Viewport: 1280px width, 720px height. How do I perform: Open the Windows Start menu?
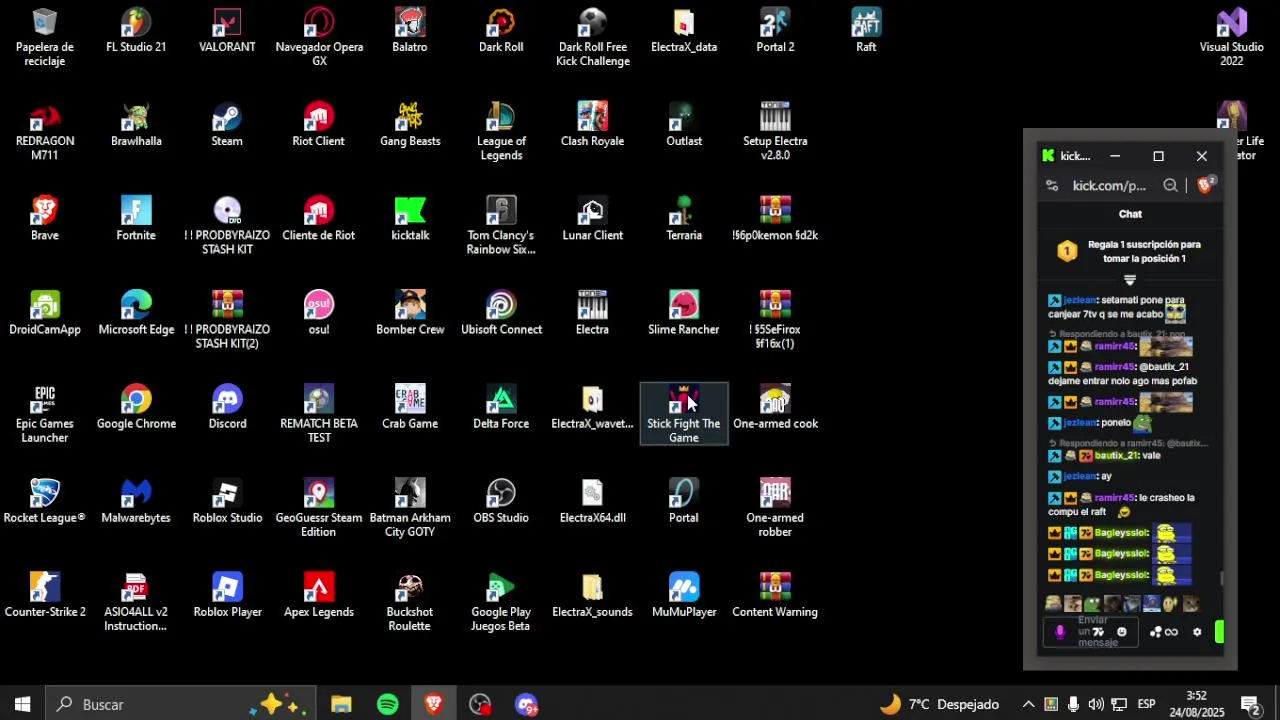[x=22, y=704]
